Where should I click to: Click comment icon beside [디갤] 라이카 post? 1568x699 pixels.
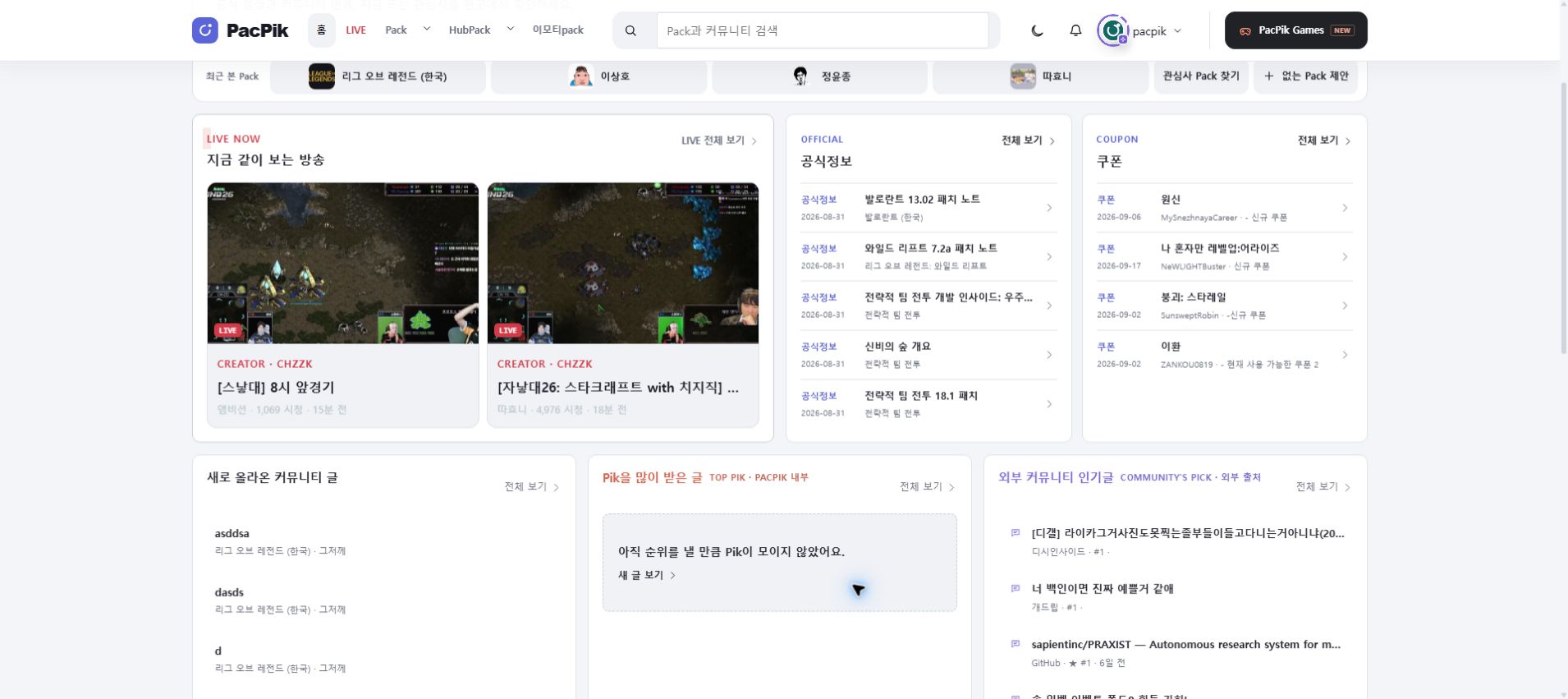1016,533
